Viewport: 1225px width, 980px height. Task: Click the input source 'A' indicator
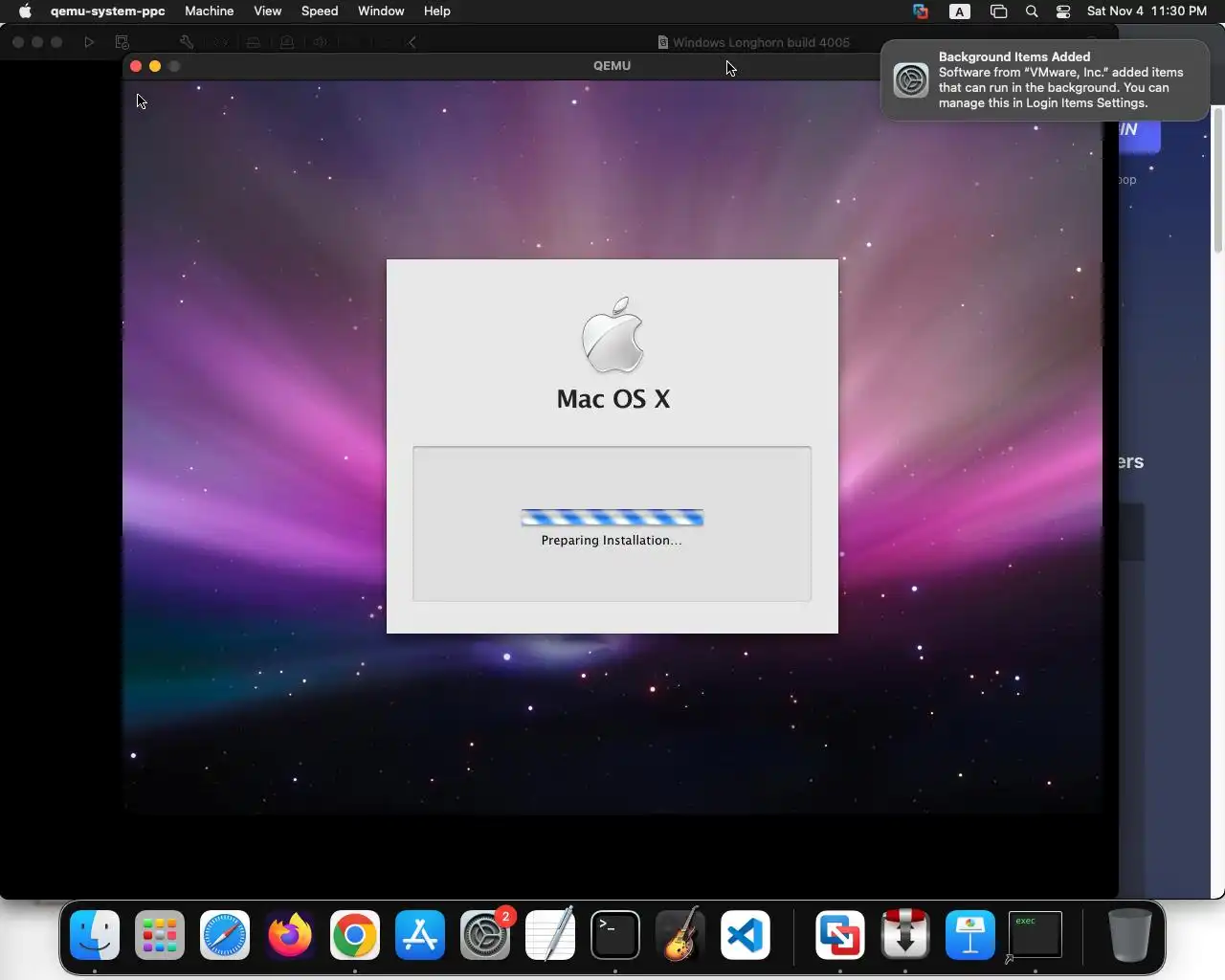pos(959,11)
